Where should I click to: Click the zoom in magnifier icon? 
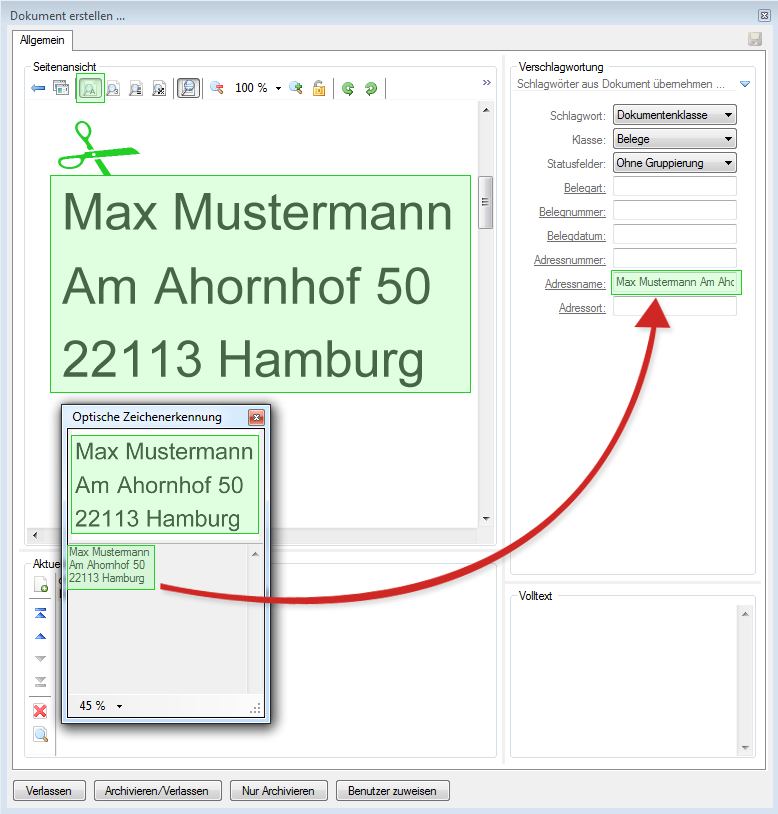point(296,88)
